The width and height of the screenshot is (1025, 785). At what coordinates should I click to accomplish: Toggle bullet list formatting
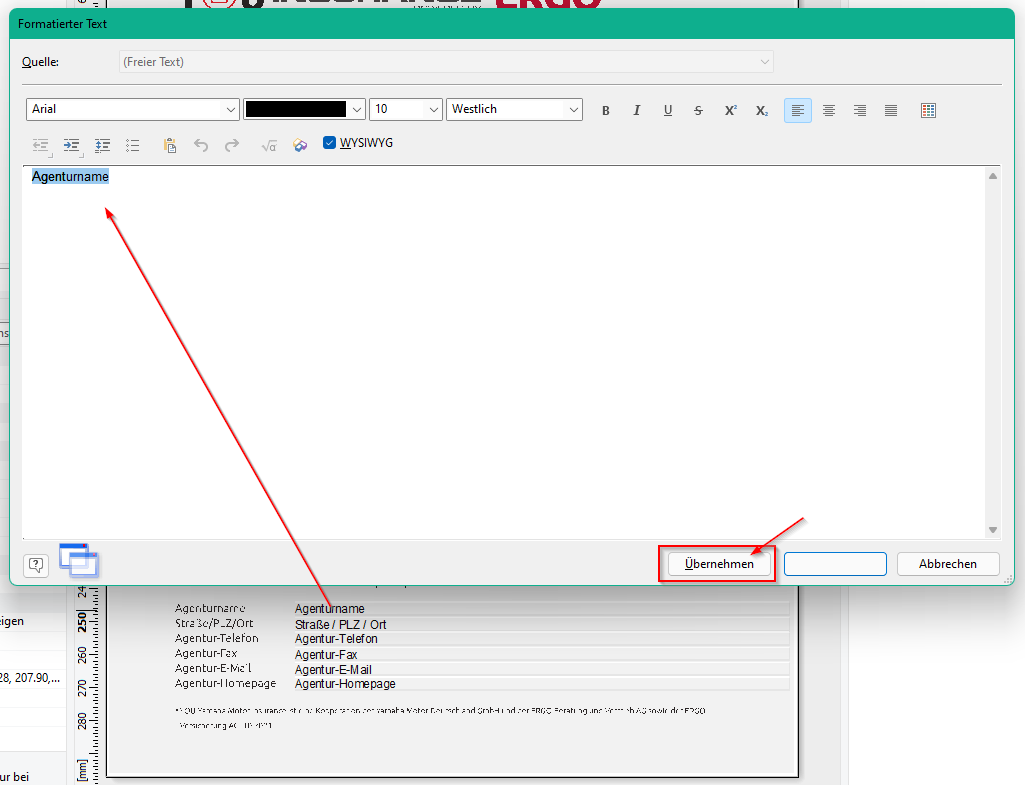click(x=133, y=145)
